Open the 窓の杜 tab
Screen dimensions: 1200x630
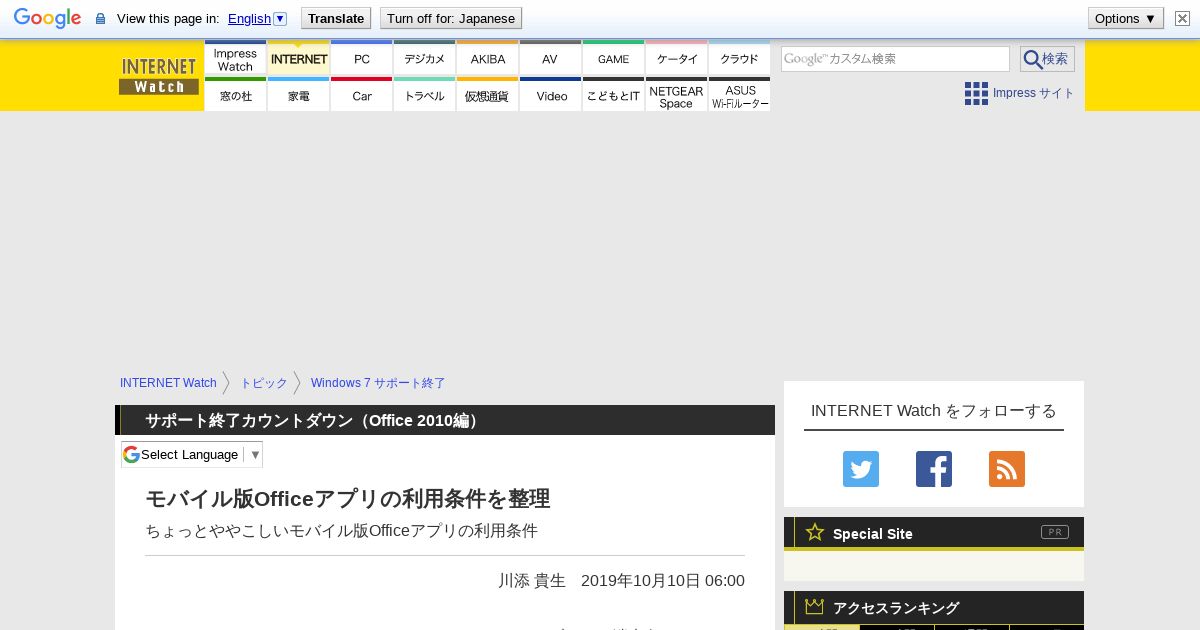click(x=235, y=95)
